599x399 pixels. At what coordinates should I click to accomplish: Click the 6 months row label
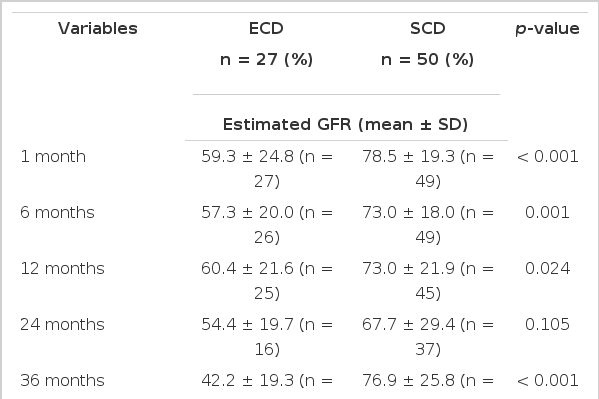57,212
